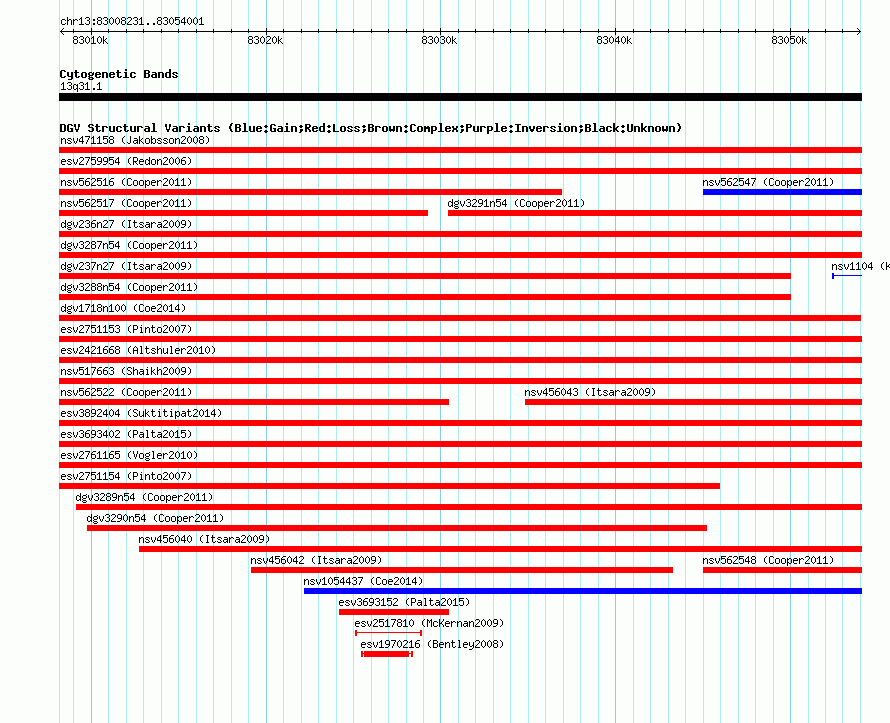The width and height of the screenshot is (890, 723).
Task: Click nsv456042 (Itsara2009) label
Action: click(316, 560)
